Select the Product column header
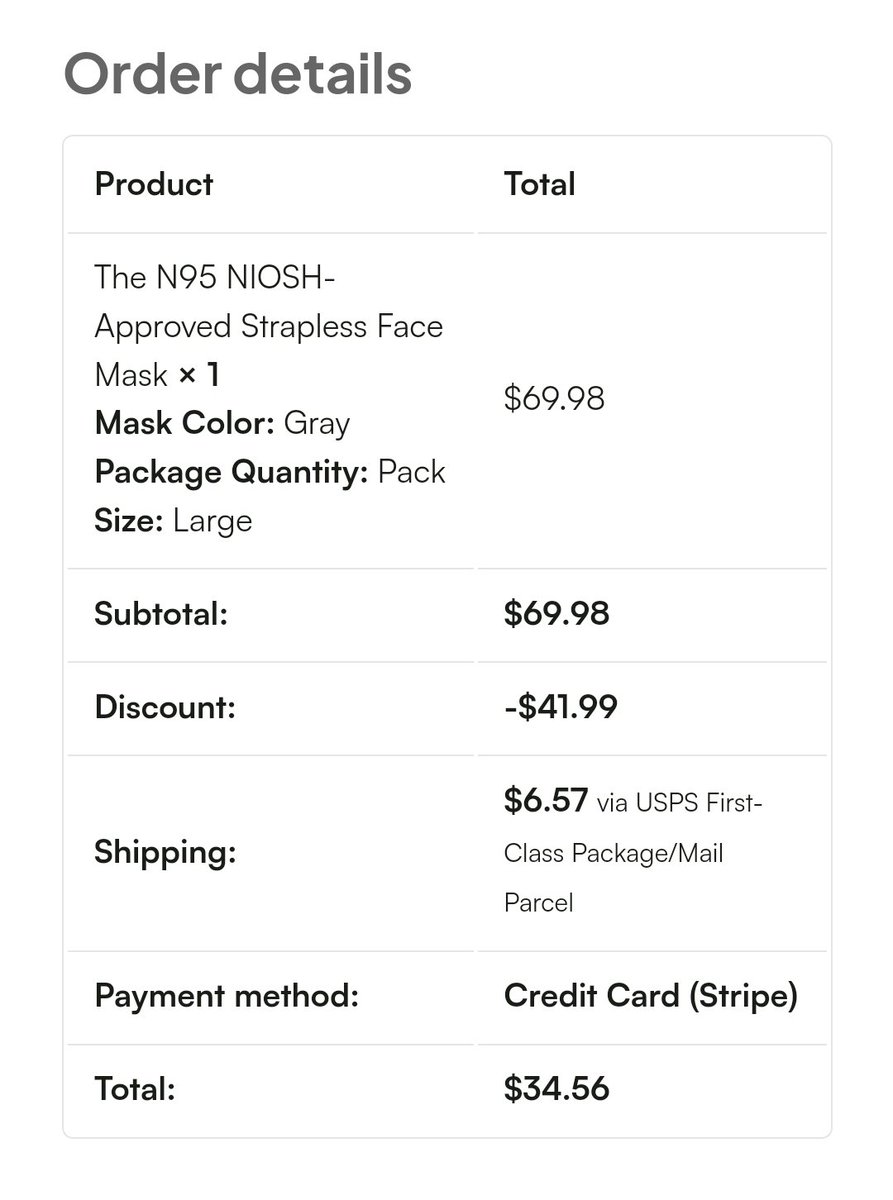Viewport: 893px width, 1200px height. click(x=154, y=184)
